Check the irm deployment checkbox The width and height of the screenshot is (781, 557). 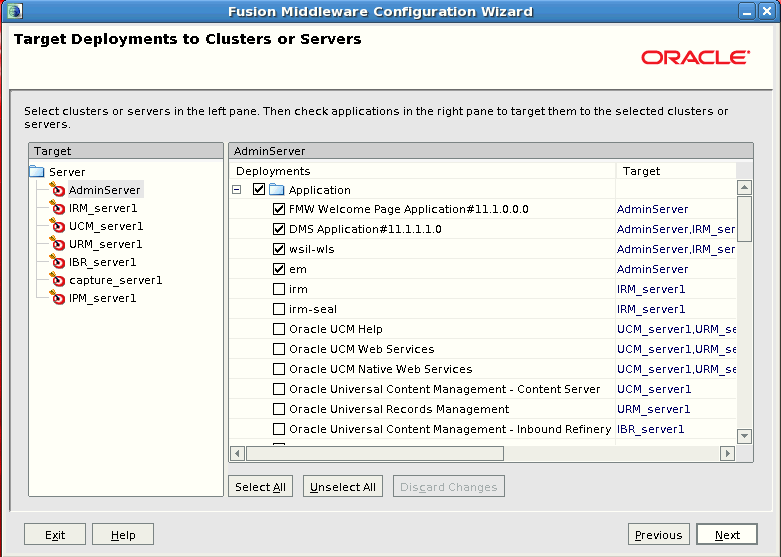279,289
